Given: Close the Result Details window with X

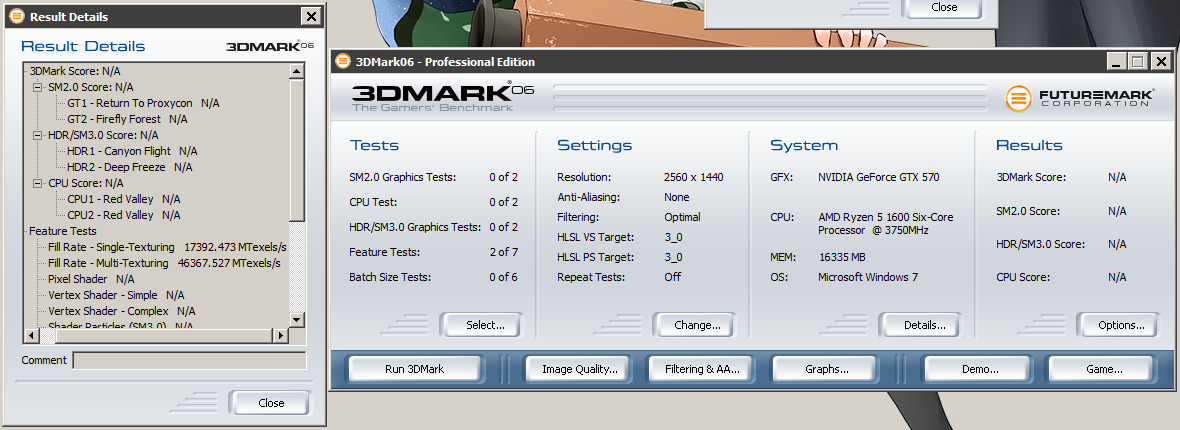Looking at the screenshot, I should click(311, 17).
